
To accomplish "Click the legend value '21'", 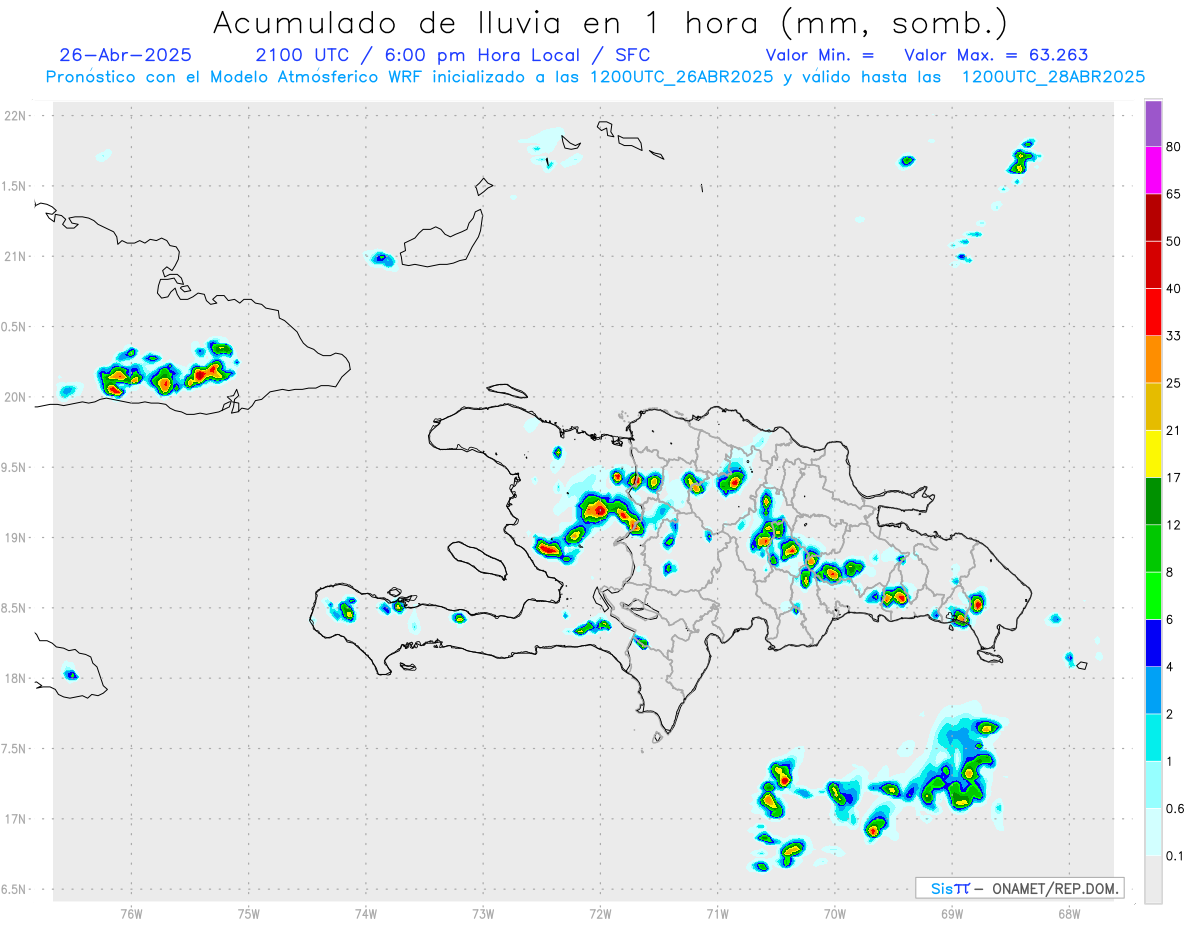I will pos(1174,431).
